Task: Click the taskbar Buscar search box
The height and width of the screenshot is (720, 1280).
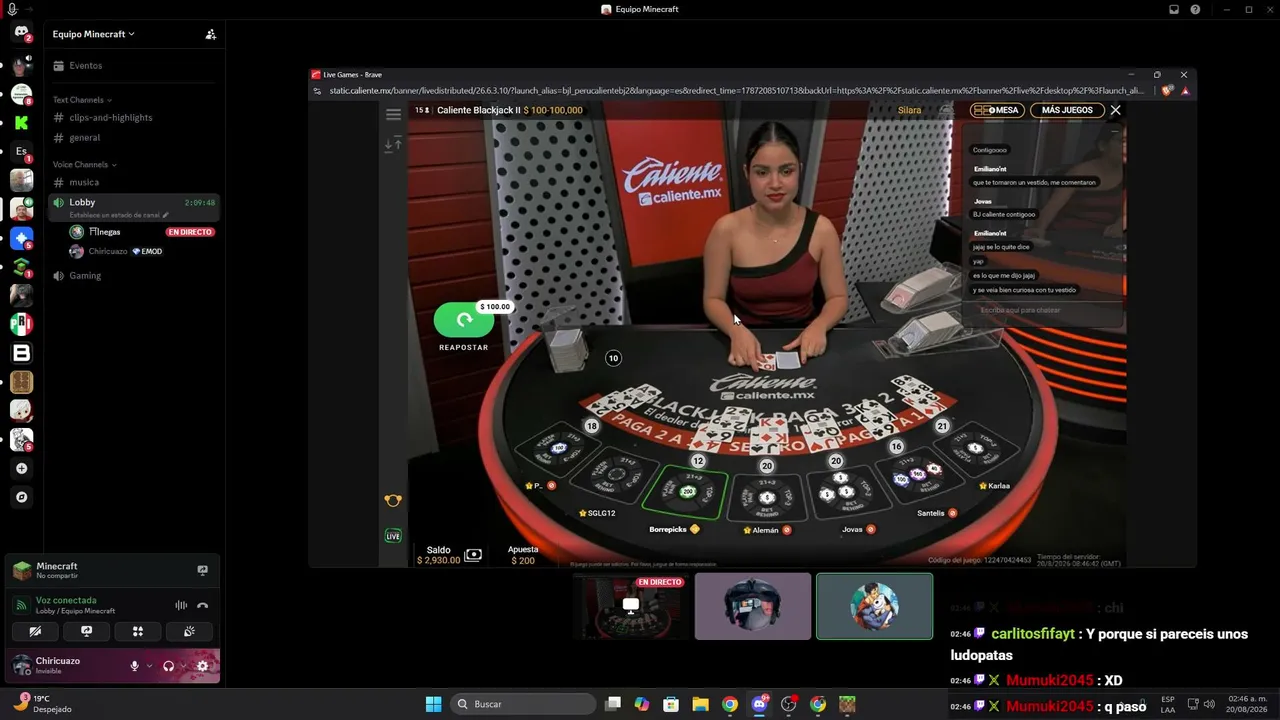Action: click(522, 704)
